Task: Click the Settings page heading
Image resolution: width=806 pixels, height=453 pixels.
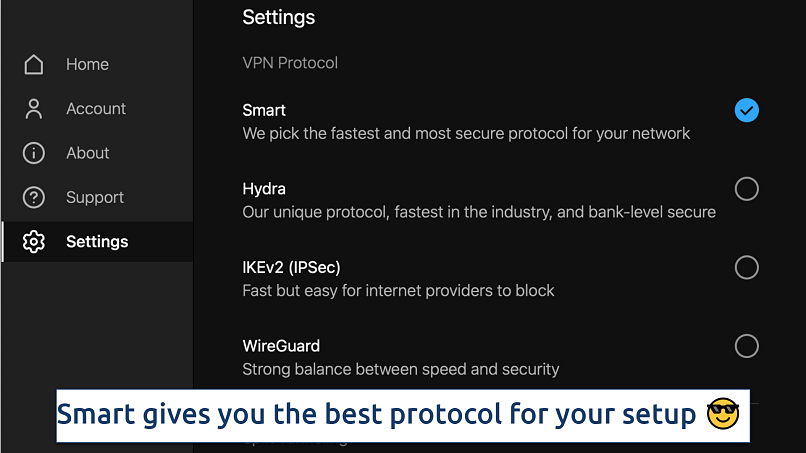Action: pyautogui.click(x=278, y=17)
